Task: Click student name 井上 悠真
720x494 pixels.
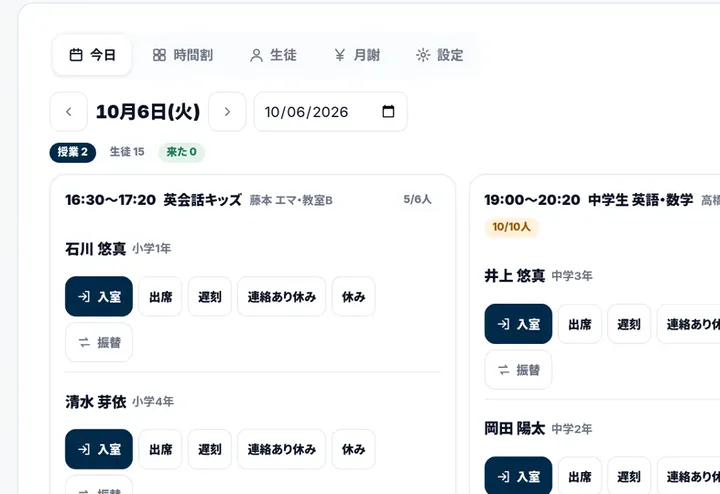Action: 515,276
